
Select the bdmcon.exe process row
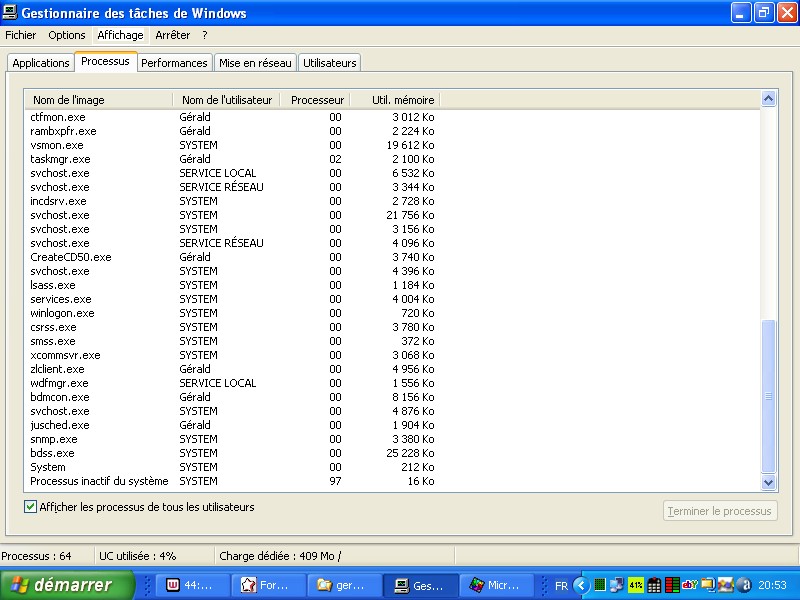click(232, 397)
